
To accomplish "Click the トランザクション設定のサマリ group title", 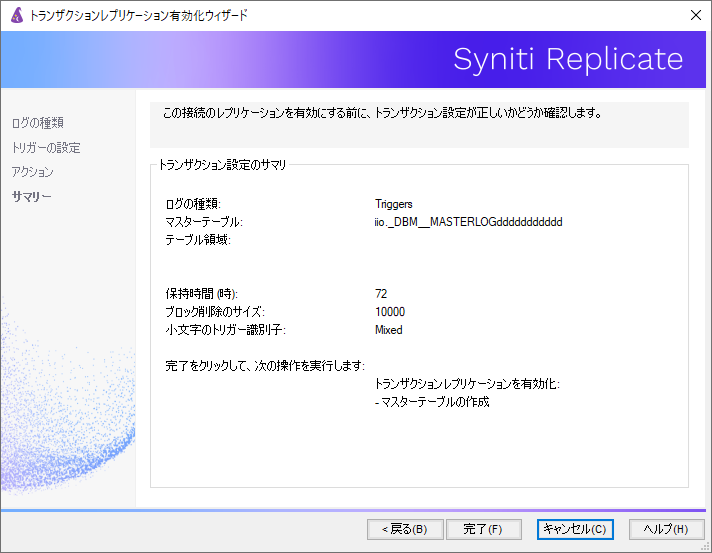I will pos(222,165).
